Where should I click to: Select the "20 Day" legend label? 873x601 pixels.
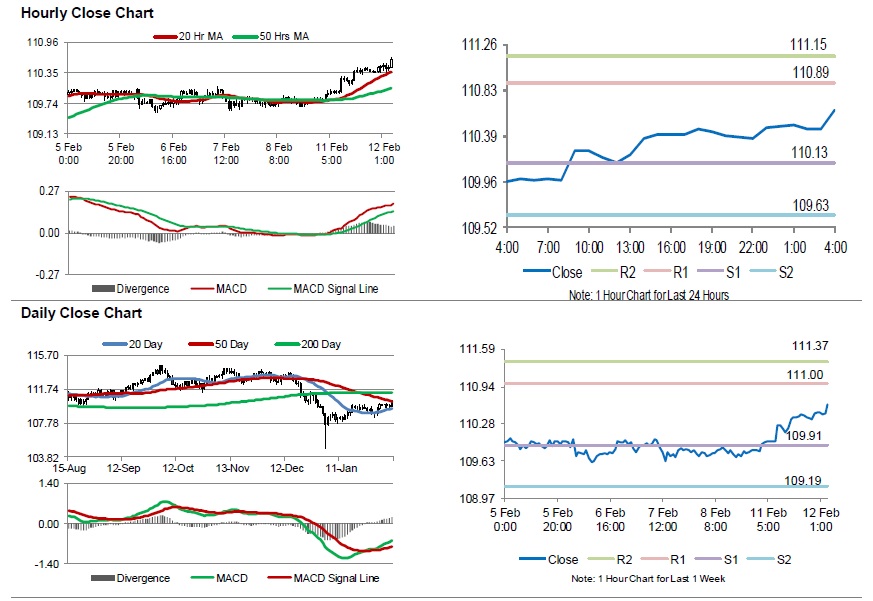pos(145,344)
